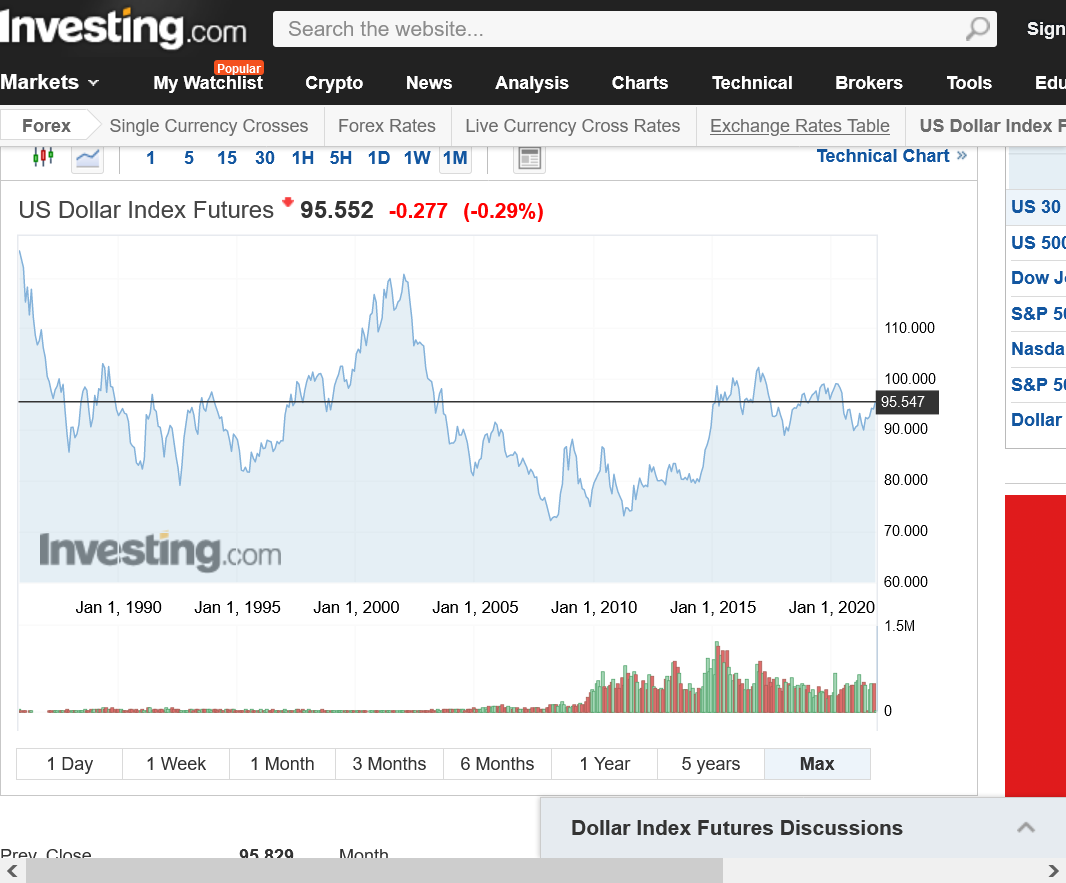Click the left arrow of horizontal scrollbar
The height and width of the screenshot is (883, 1066).
[12, 871]
